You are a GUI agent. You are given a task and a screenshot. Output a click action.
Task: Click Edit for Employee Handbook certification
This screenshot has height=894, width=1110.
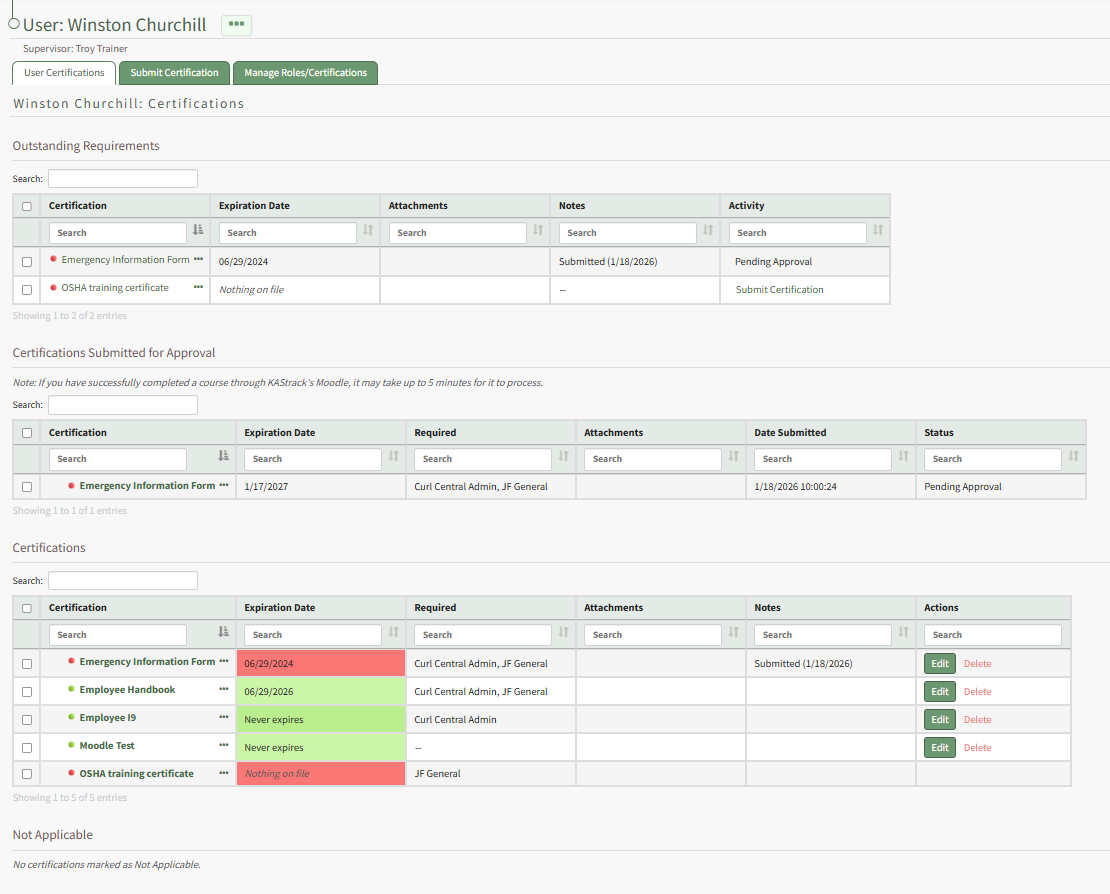[939, 692]
